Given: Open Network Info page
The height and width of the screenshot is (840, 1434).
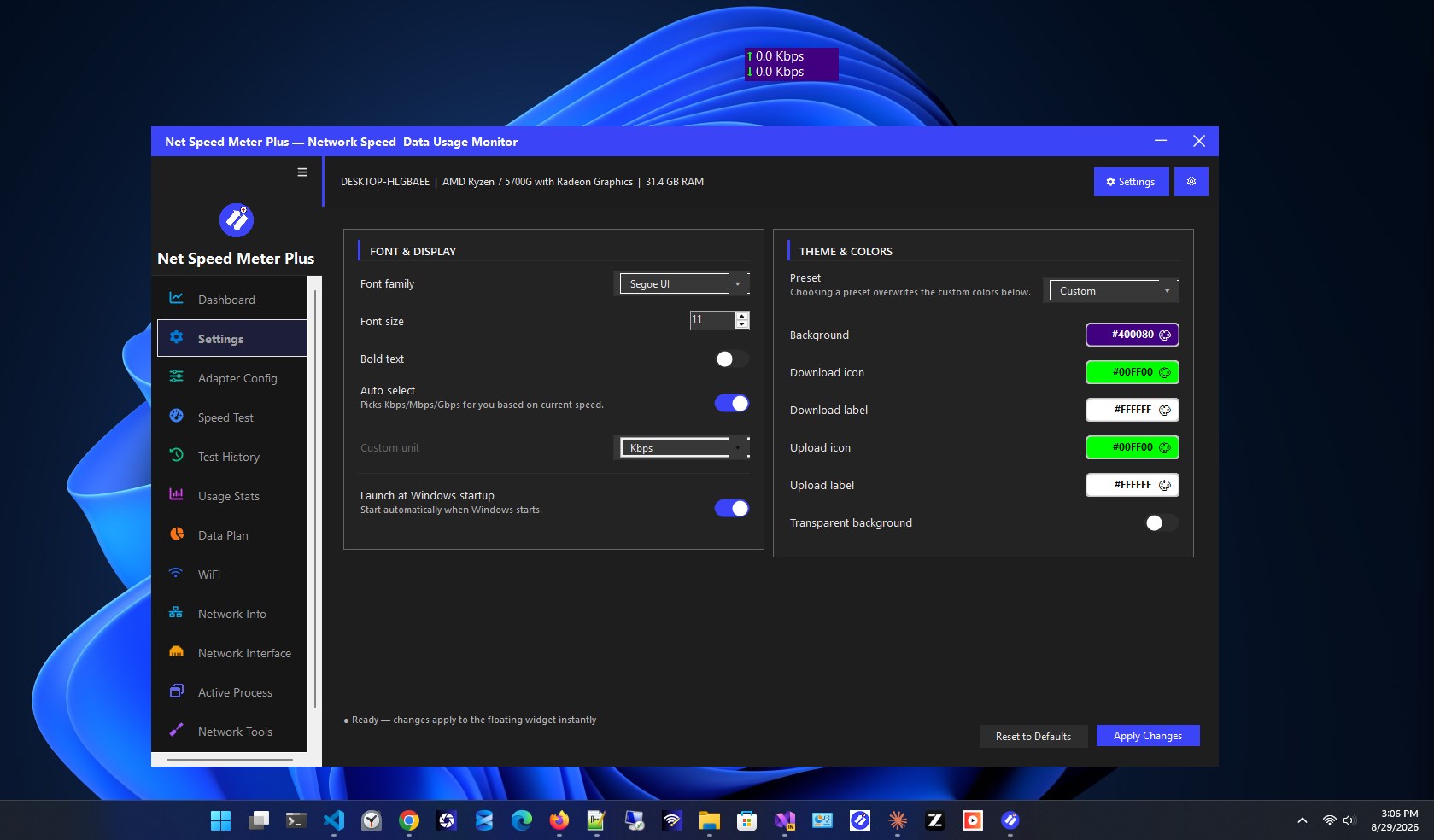Looking at the screenshot, I should point(232,614).
